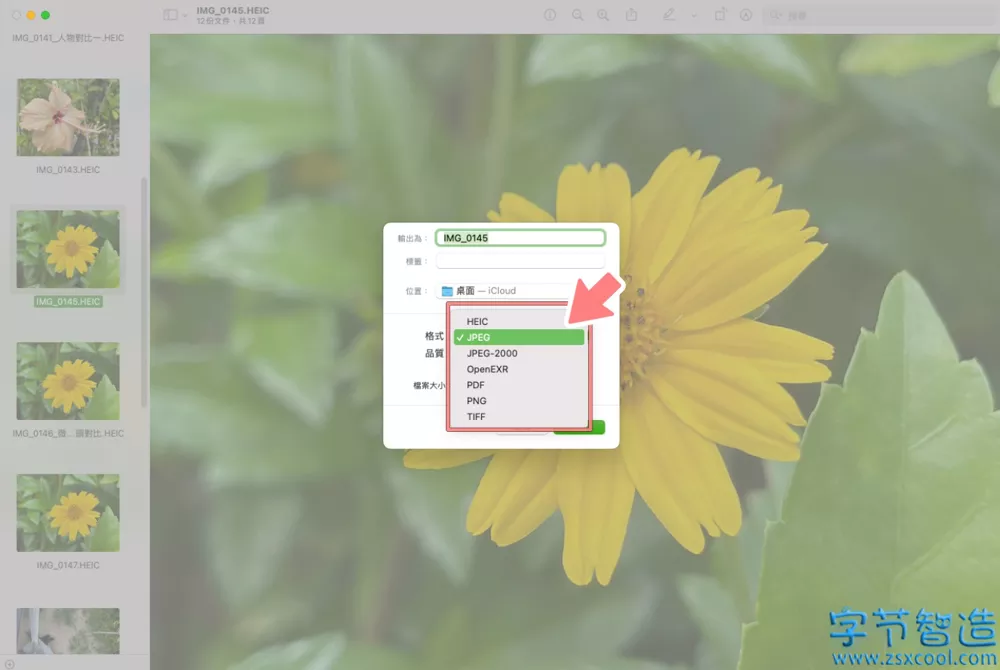This screenshot has width=1000, height=670.
Task: Click the rotate icon in toolbar
Action: pos(720,14)
